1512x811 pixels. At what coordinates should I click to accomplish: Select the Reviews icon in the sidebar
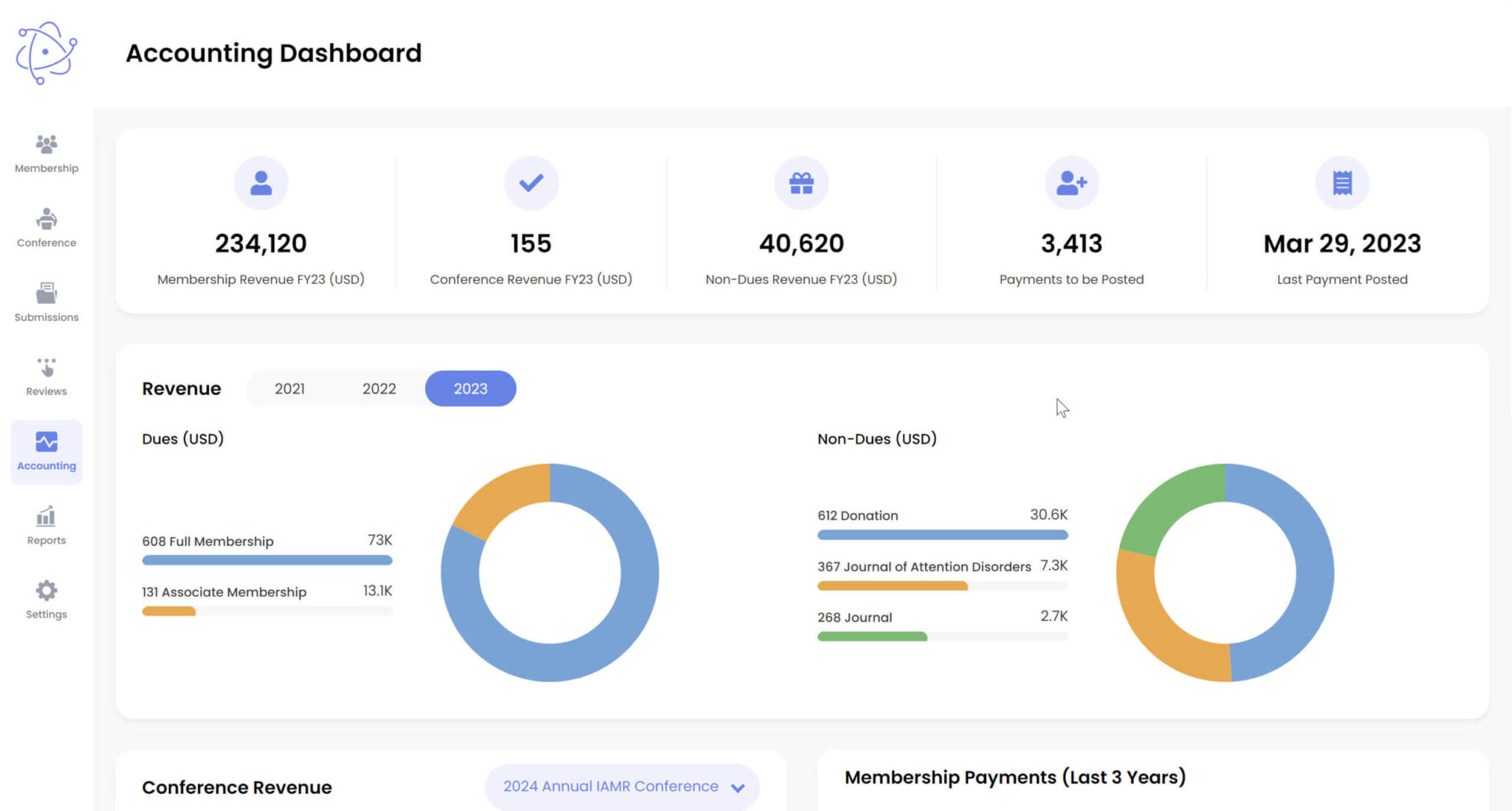[46, 367]
